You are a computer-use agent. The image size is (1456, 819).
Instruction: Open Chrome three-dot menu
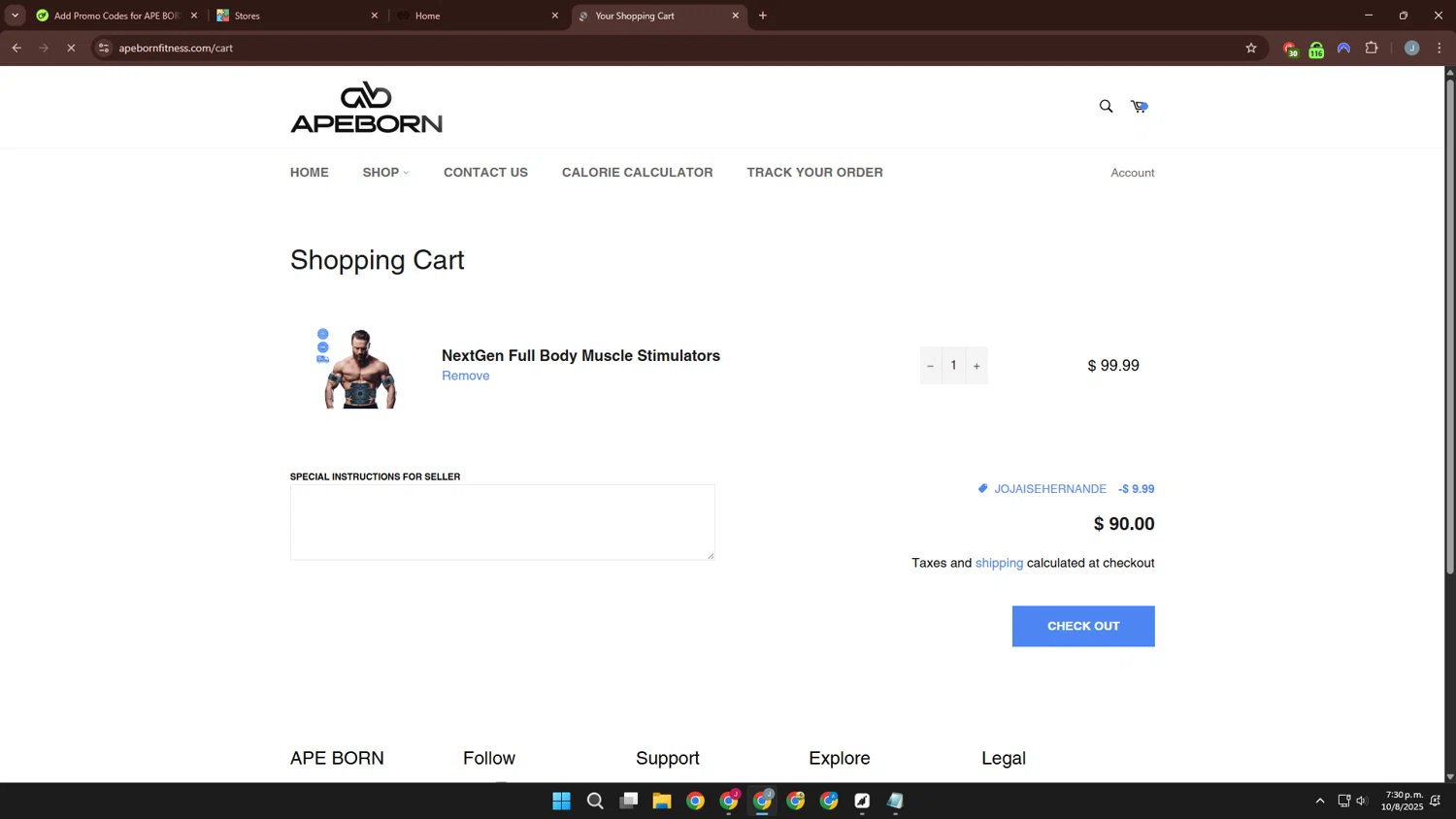point(1439,48)
